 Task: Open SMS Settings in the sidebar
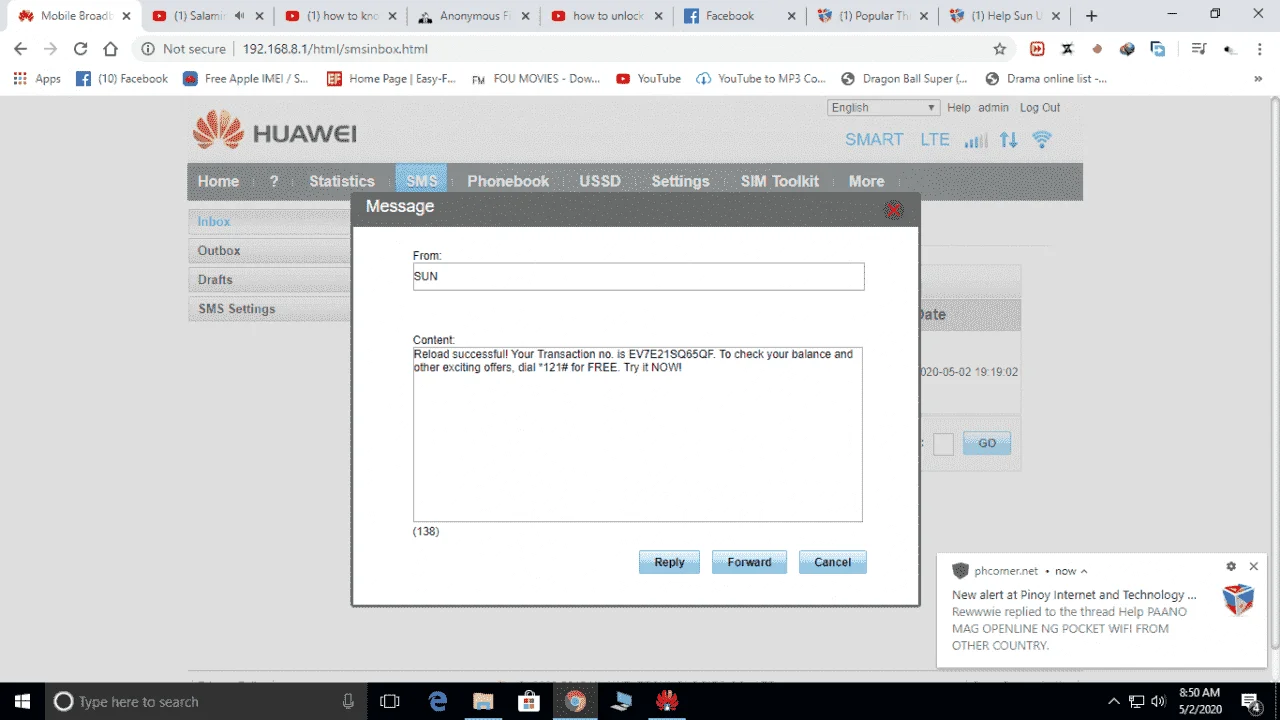coord(270,309)
